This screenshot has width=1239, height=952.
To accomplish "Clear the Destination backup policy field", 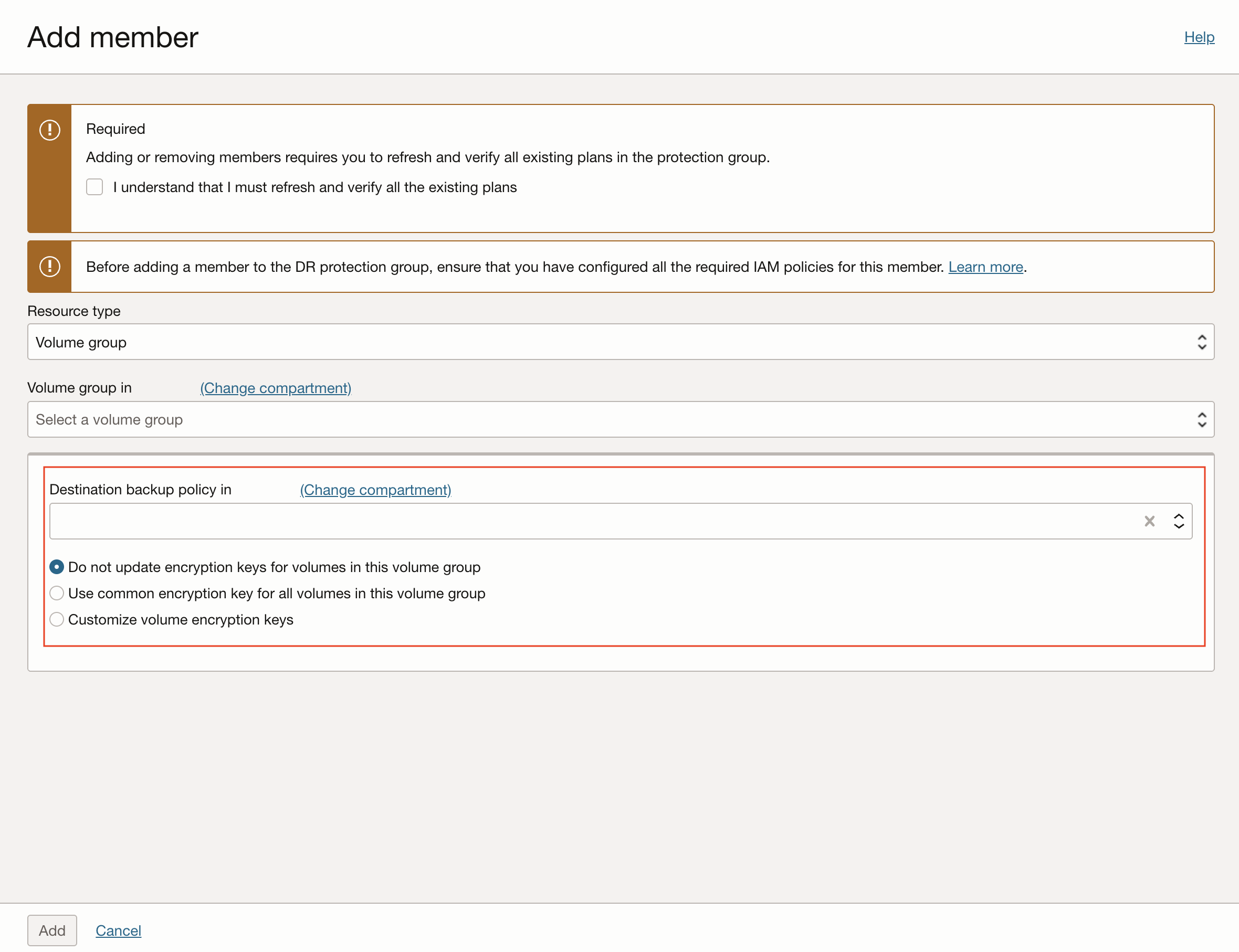I will tap(1149, 521).
